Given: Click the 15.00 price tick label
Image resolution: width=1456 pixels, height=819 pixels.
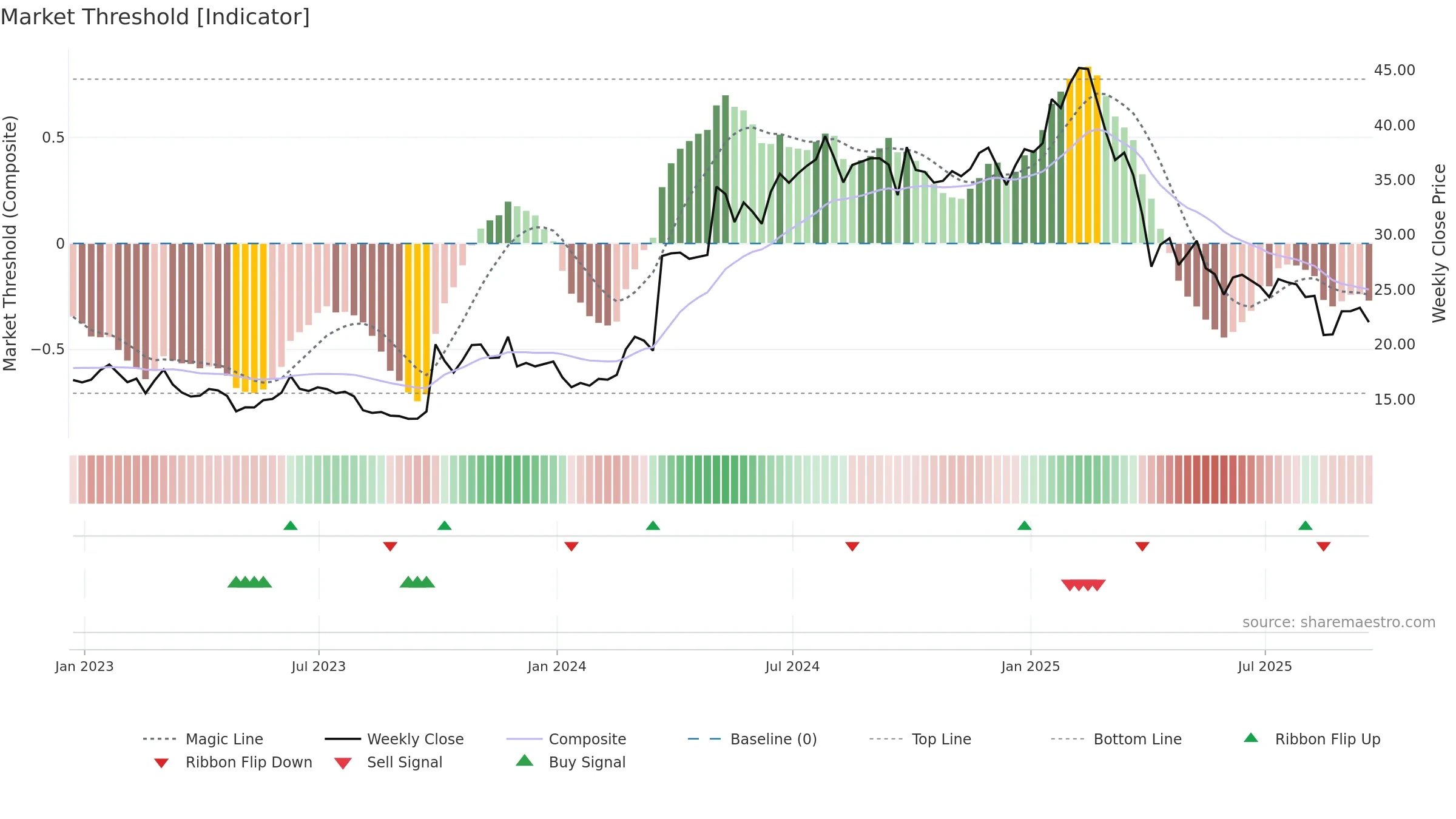Looking at the screenshot, I should [x=1395, y=400].
